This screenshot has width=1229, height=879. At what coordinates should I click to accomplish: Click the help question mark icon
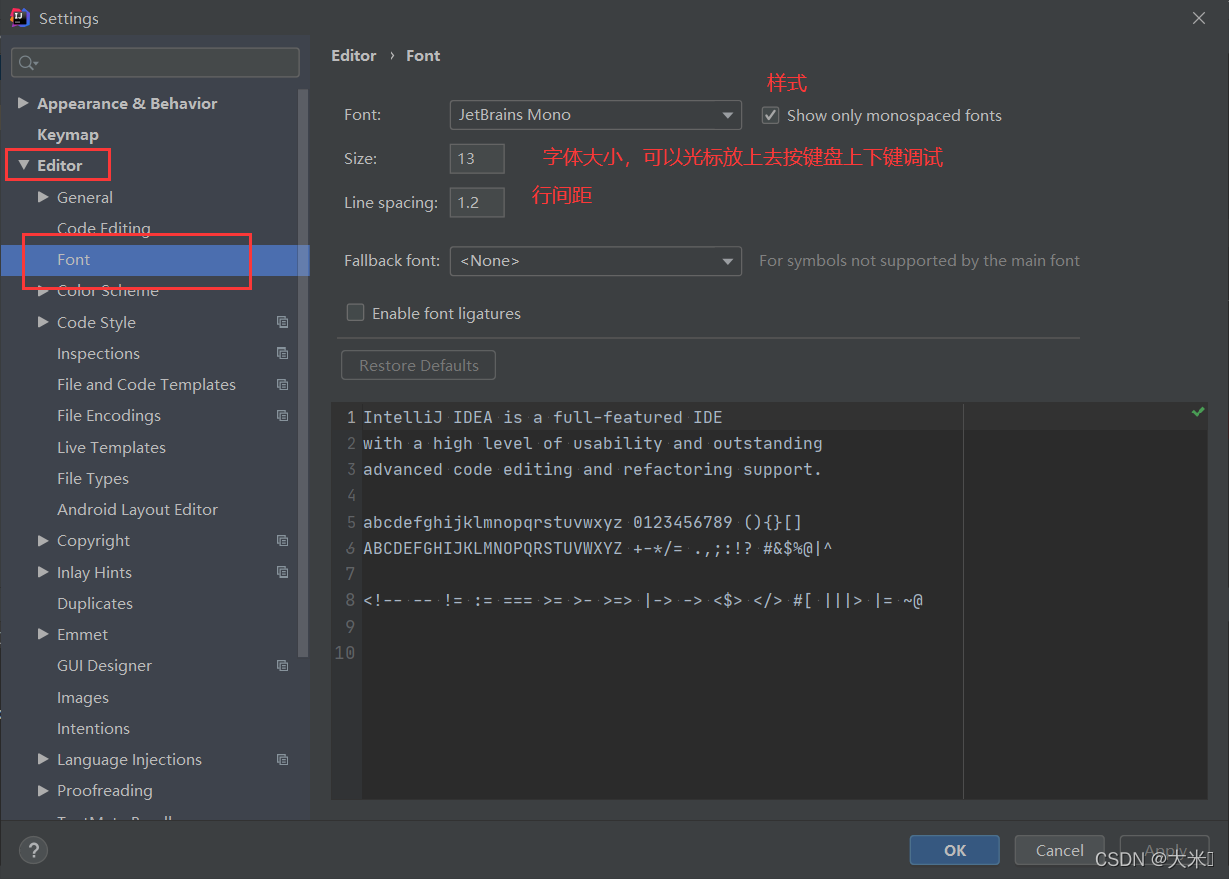tap(34, 851)
